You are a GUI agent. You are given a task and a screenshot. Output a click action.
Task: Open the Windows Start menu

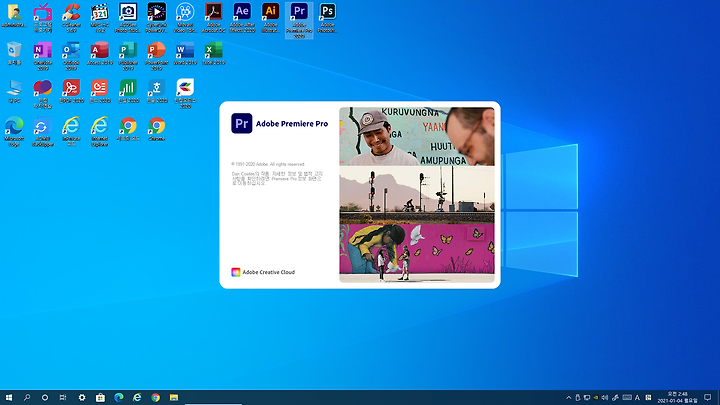tap(9, 398)
